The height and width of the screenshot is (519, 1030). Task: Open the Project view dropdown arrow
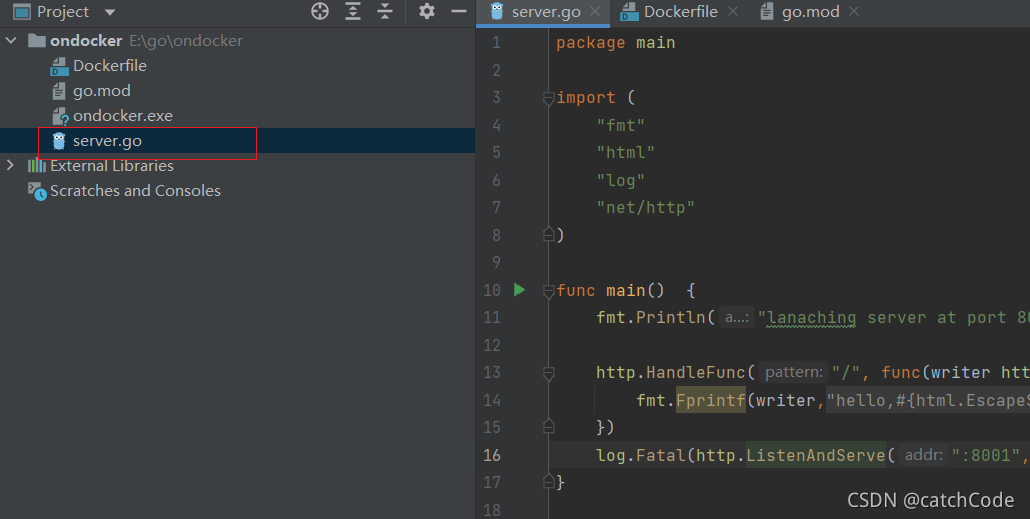pos(110,12)
